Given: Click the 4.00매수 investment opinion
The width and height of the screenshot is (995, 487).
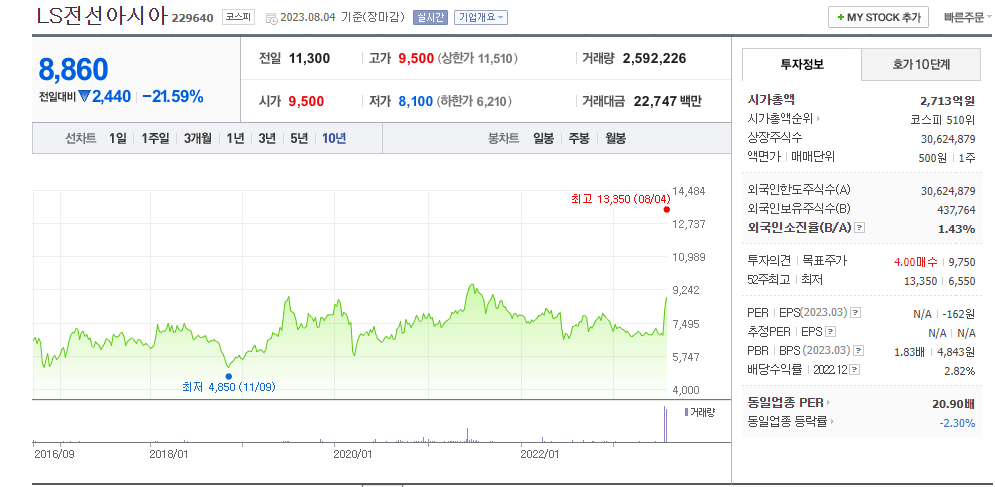Looking at the screenshot, I should [x=915, y=262].
